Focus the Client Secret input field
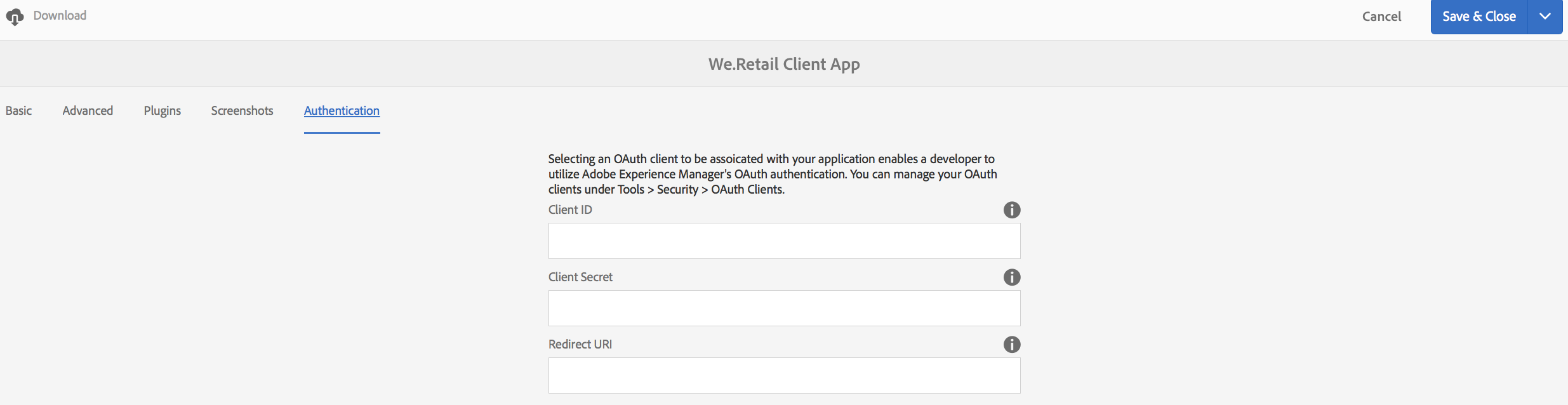Screen dimensions: 1568x405 tap(784, 308)
